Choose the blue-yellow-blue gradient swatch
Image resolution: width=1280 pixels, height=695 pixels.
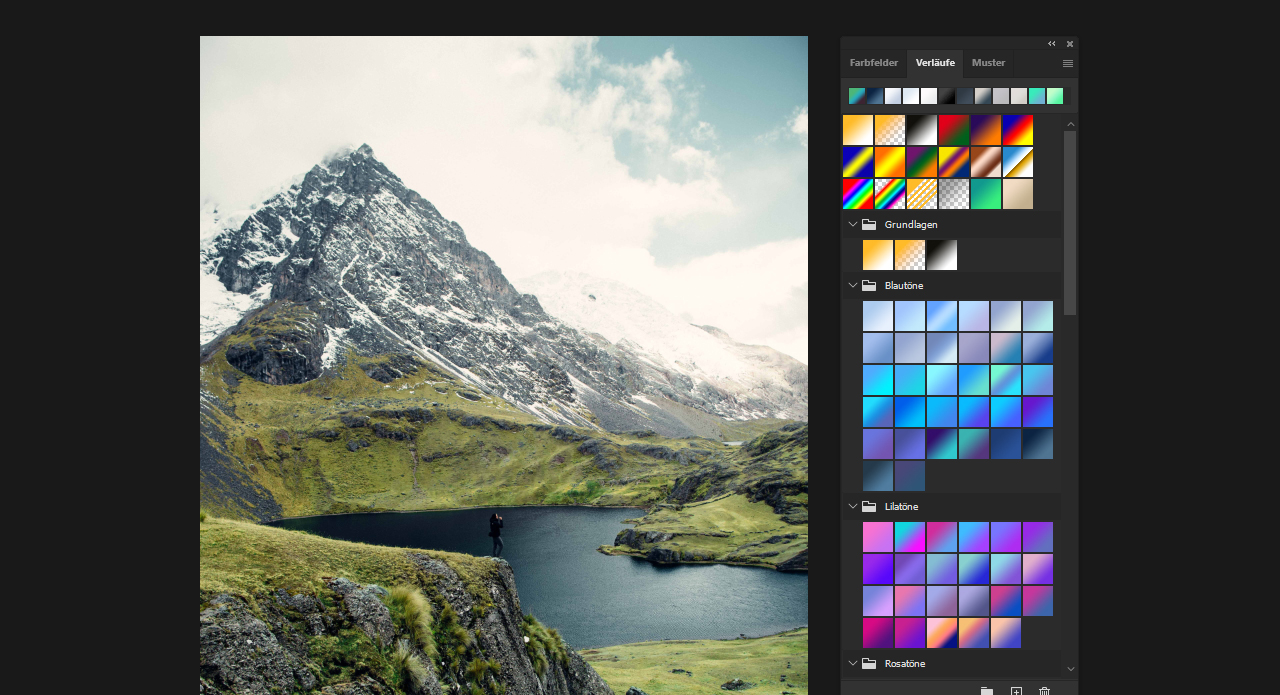point(858,162)
